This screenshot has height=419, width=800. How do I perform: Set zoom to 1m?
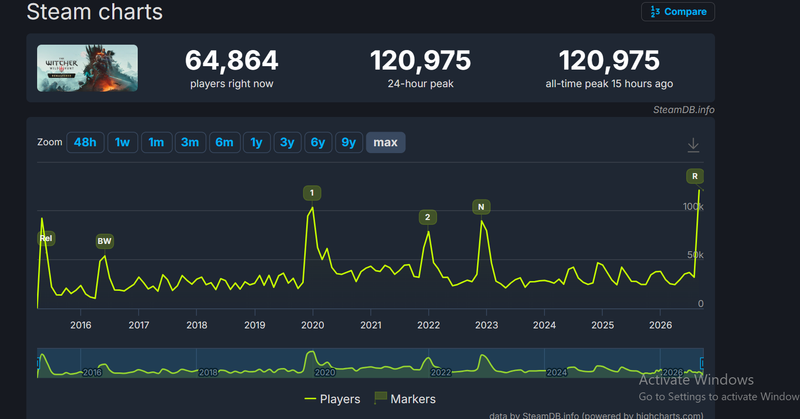point(156,142)
